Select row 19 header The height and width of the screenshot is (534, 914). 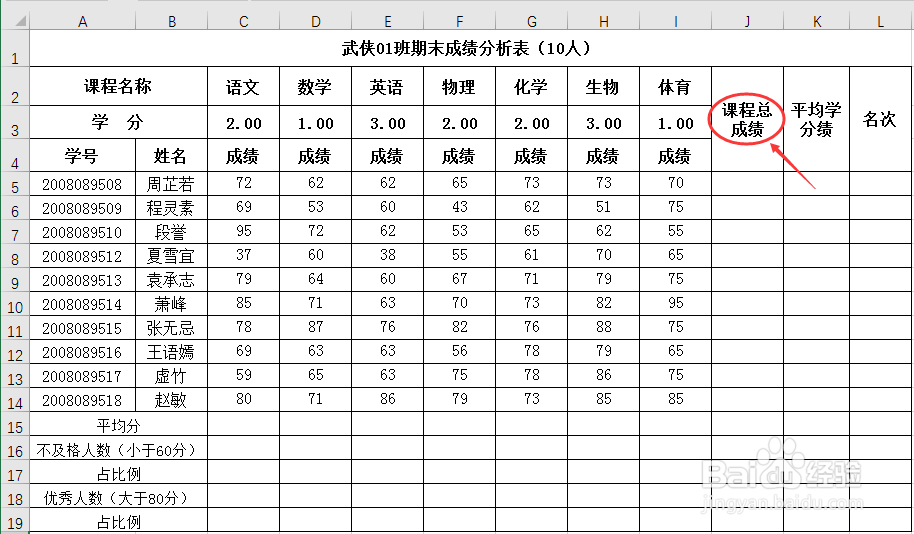click(15, 520)
